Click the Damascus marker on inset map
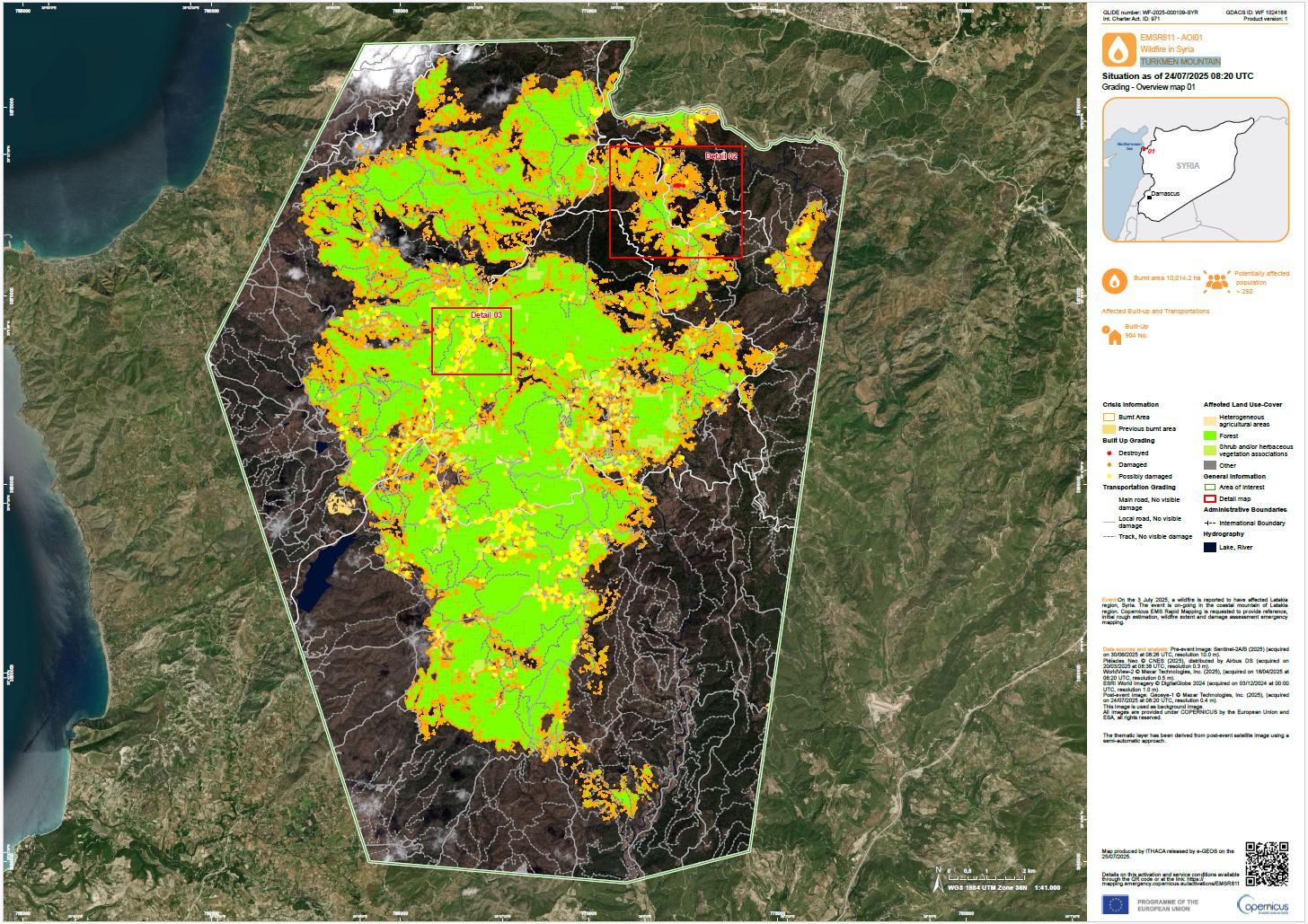 (1149, 196)
